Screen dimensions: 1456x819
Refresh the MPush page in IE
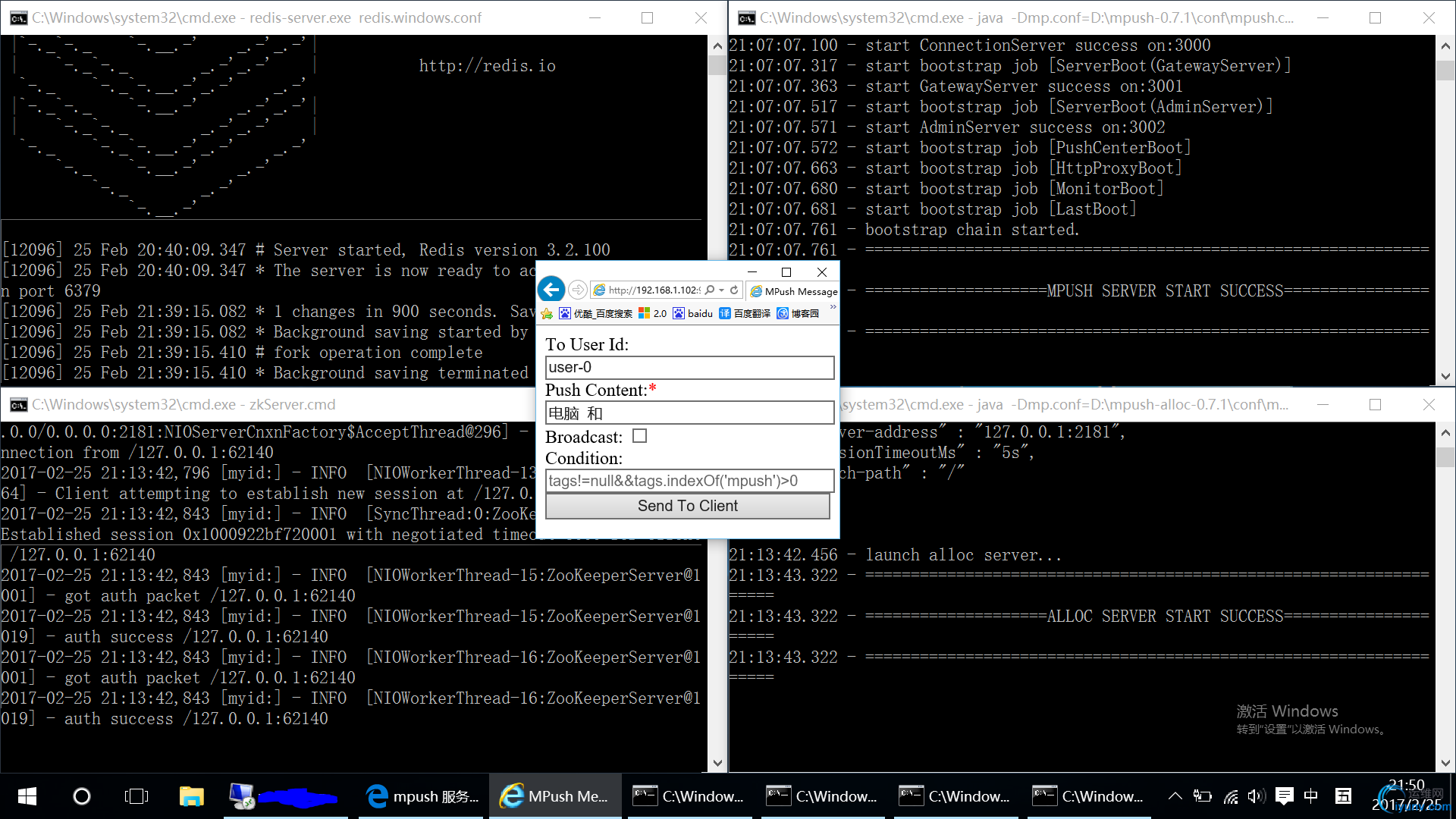coord(734,290)
